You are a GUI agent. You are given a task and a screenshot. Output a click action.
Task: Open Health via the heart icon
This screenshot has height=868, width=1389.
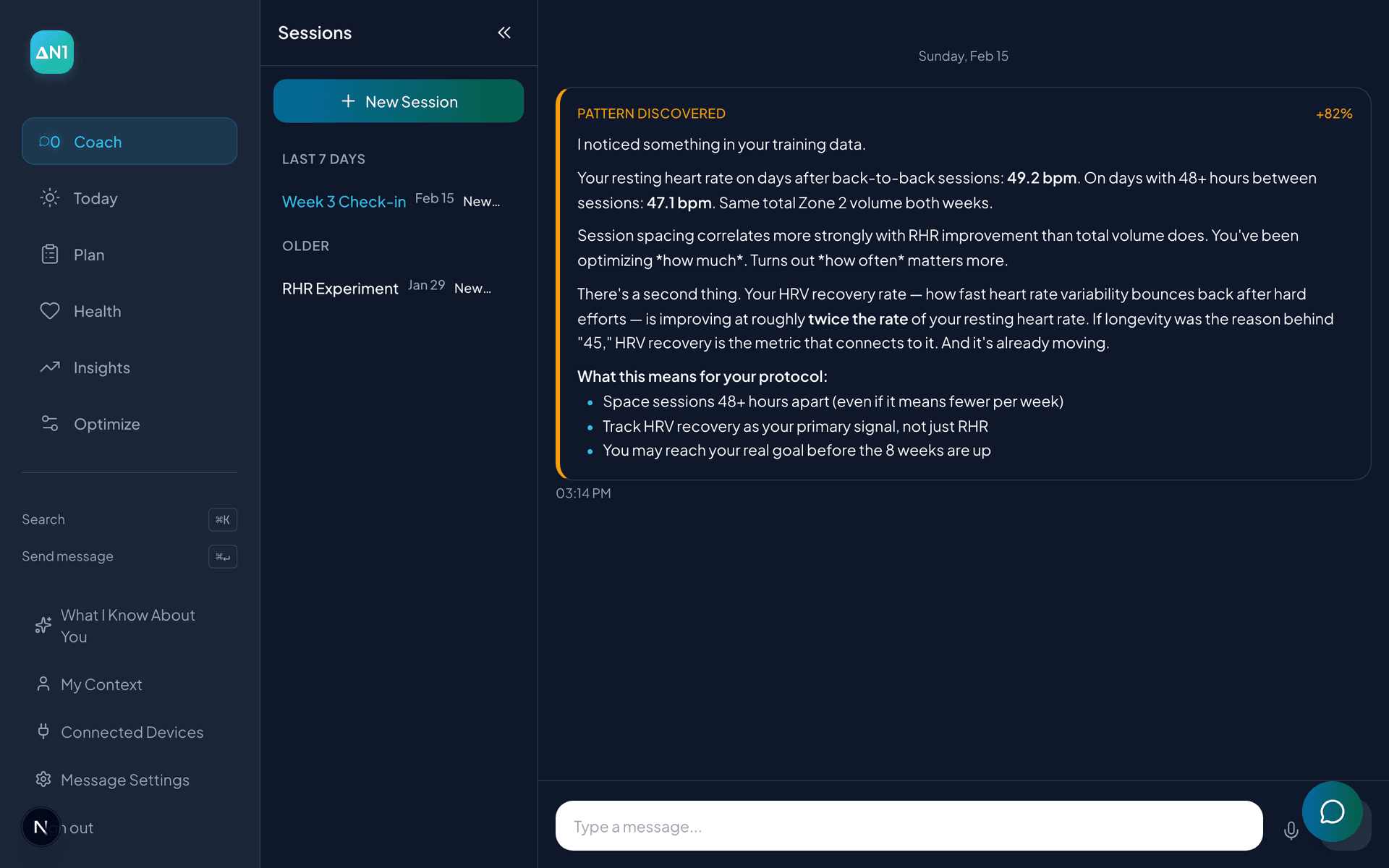coord(50,311)
